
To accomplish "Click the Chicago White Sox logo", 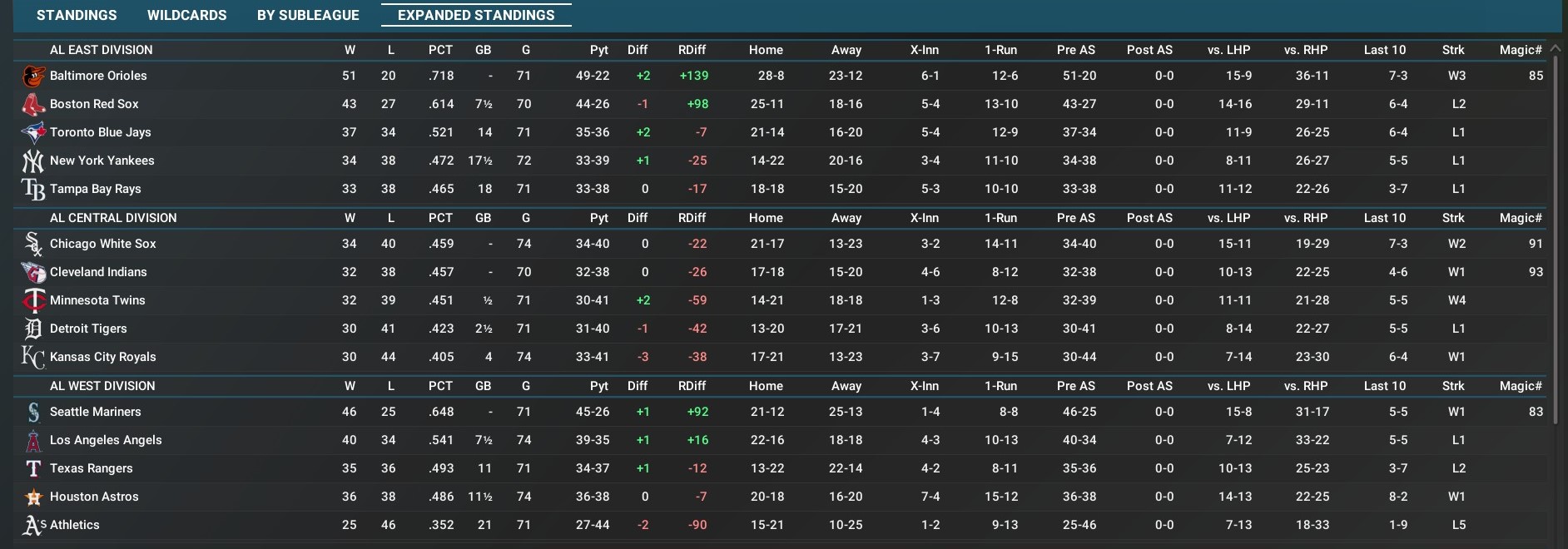I will coord(33,244).
